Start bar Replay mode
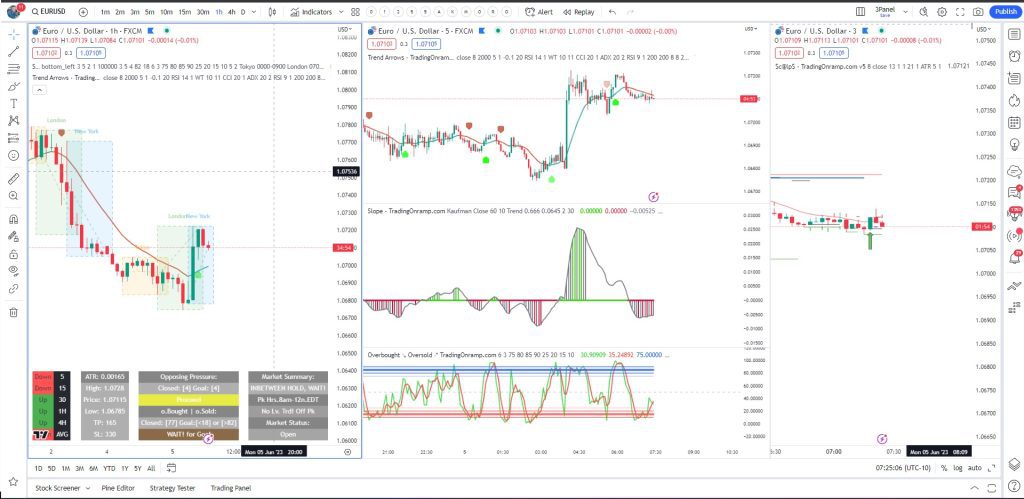The width and height of the screenshot is (1024, 499). point(578,12)
